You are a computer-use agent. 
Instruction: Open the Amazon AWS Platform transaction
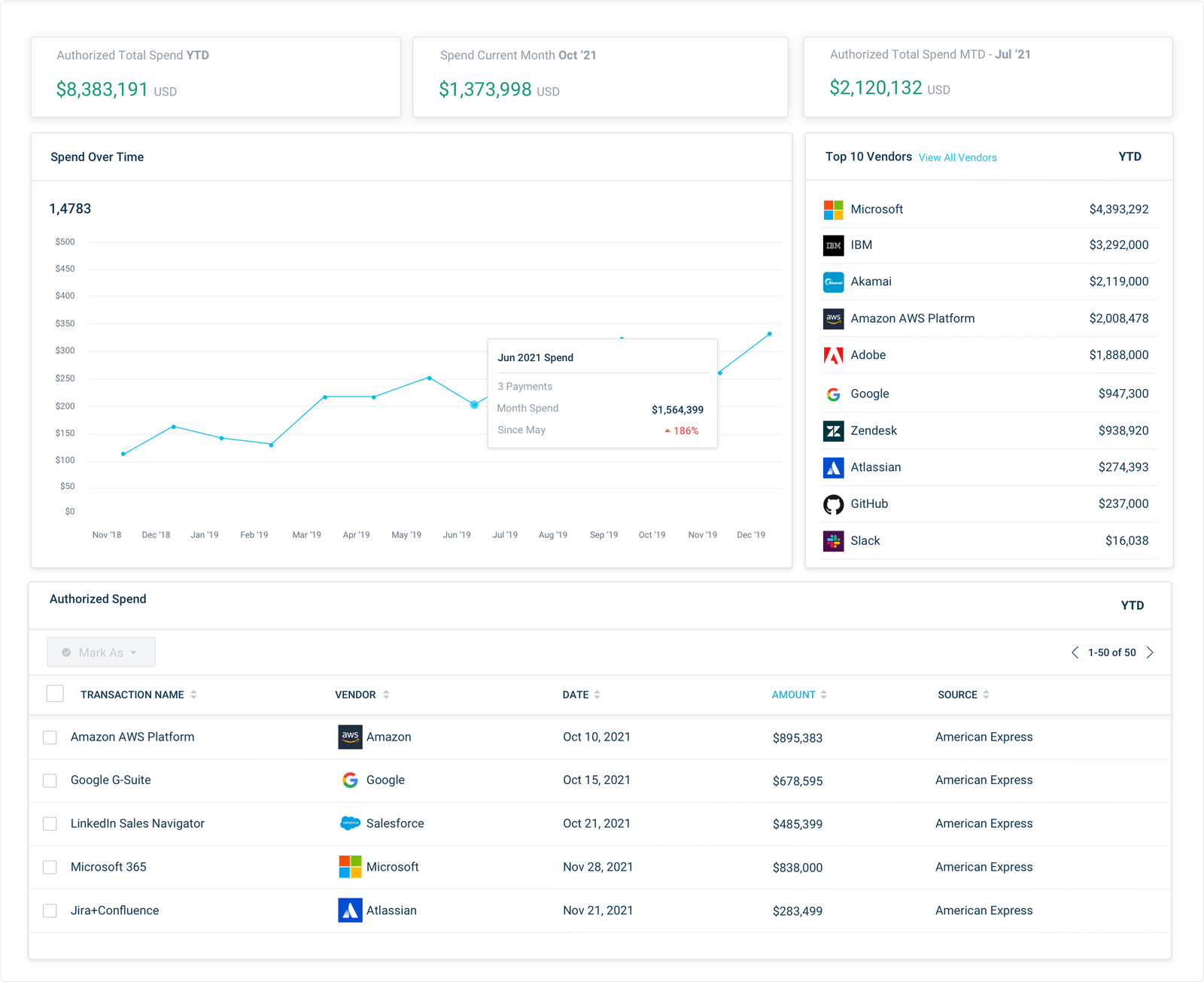pyautogui.click(x=132, y=737)
